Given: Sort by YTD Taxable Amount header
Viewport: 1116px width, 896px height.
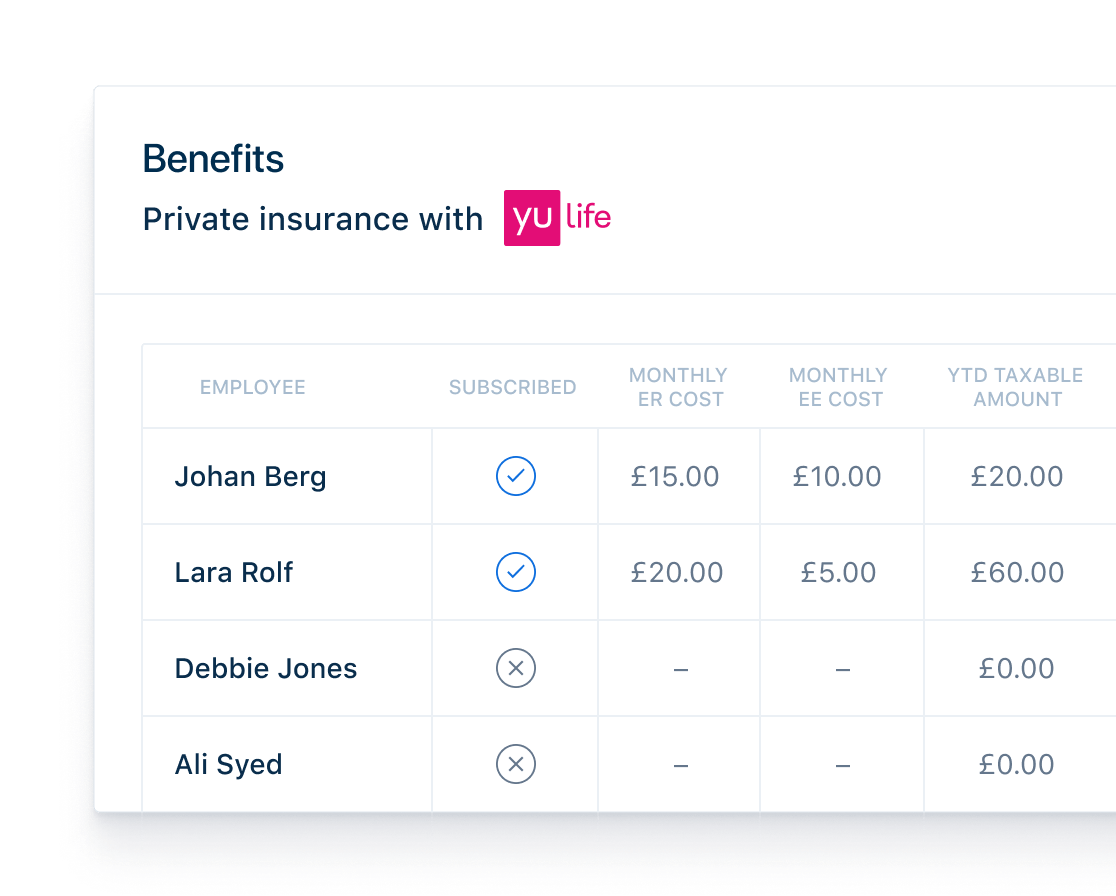Looking at the screenshot, I should (x=1016, y=387).
